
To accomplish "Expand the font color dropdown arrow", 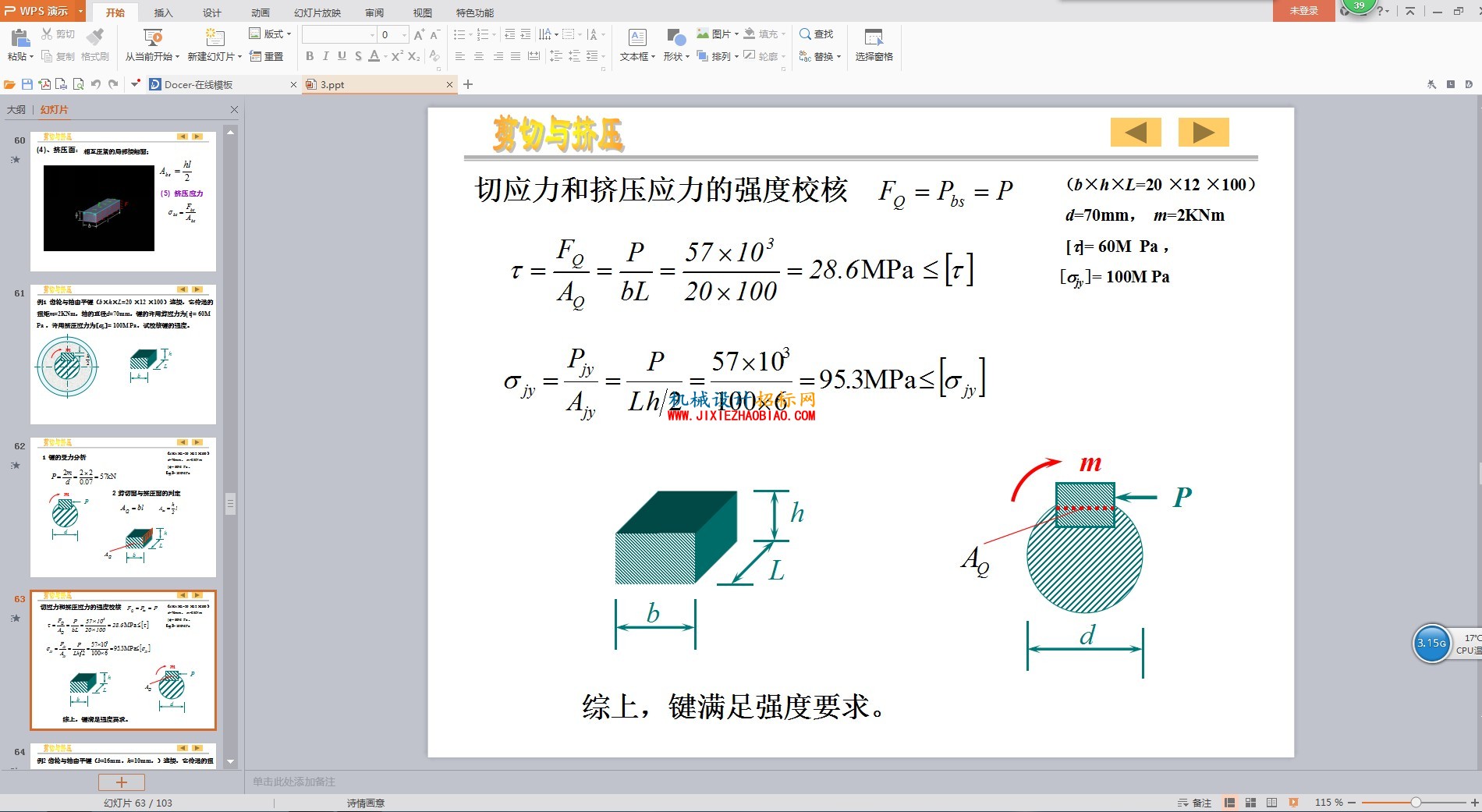I will 385,57.
